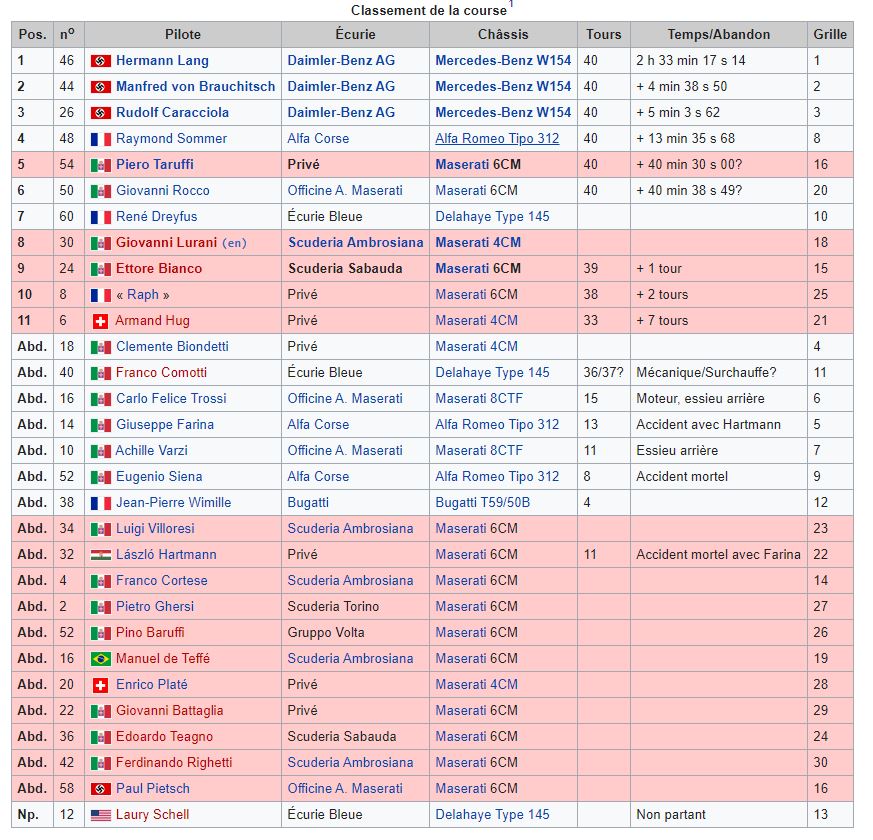
Task: Click the Italian flag beside Giuseppe Farina
Action: (x=101, y=425)
